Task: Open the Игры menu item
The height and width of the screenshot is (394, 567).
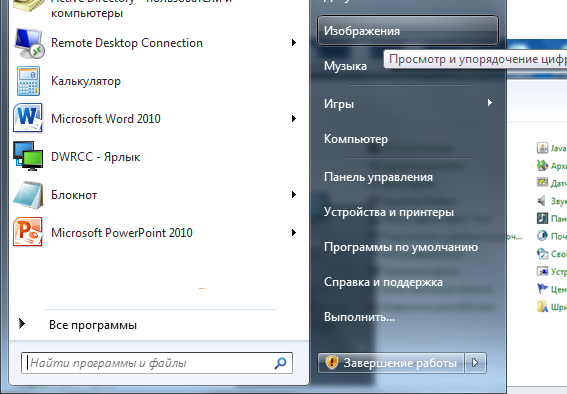Action: (x=408, y=104)
